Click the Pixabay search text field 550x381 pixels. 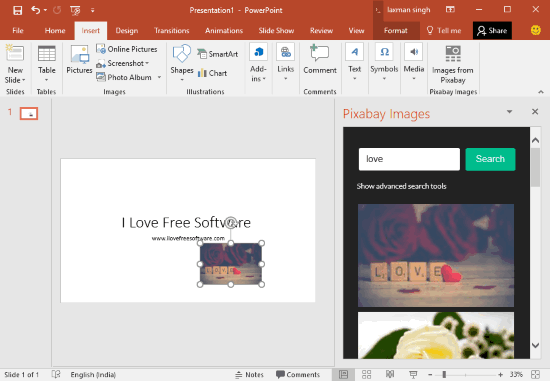pos(409,159)
